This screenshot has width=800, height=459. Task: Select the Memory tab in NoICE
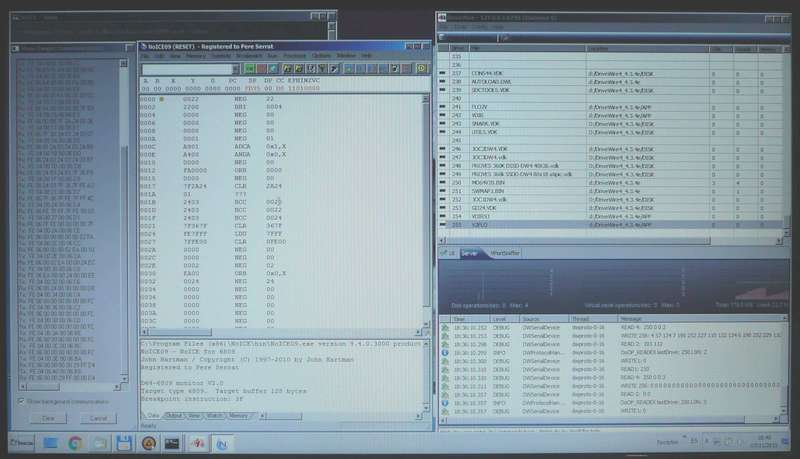tap(238, 415)
